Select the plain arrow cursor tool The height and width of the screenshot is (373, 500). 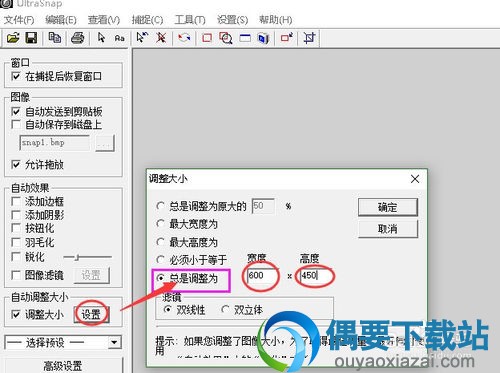point(102,38)
